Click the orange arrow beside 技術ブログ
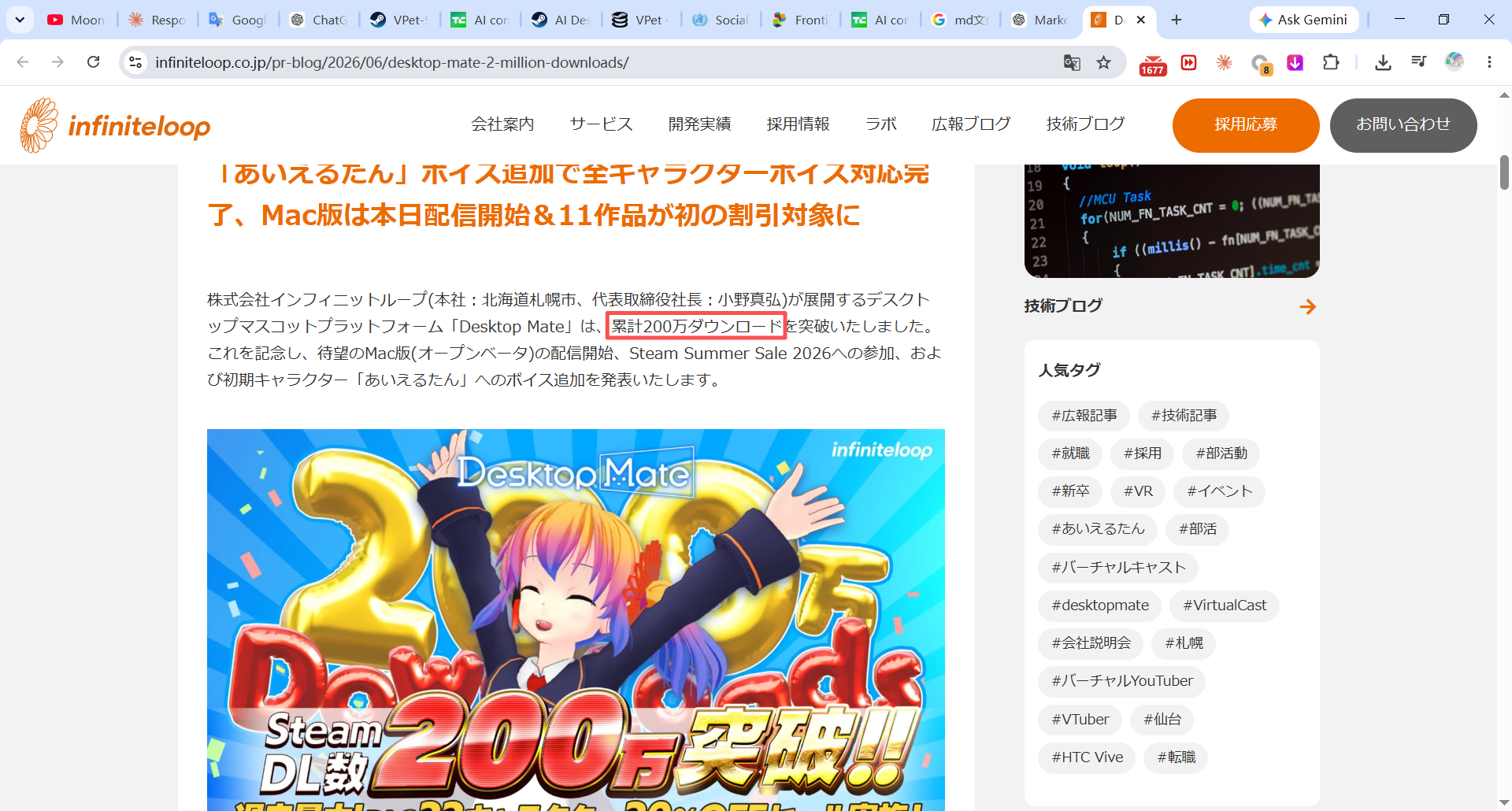 tap(1307, 306)
